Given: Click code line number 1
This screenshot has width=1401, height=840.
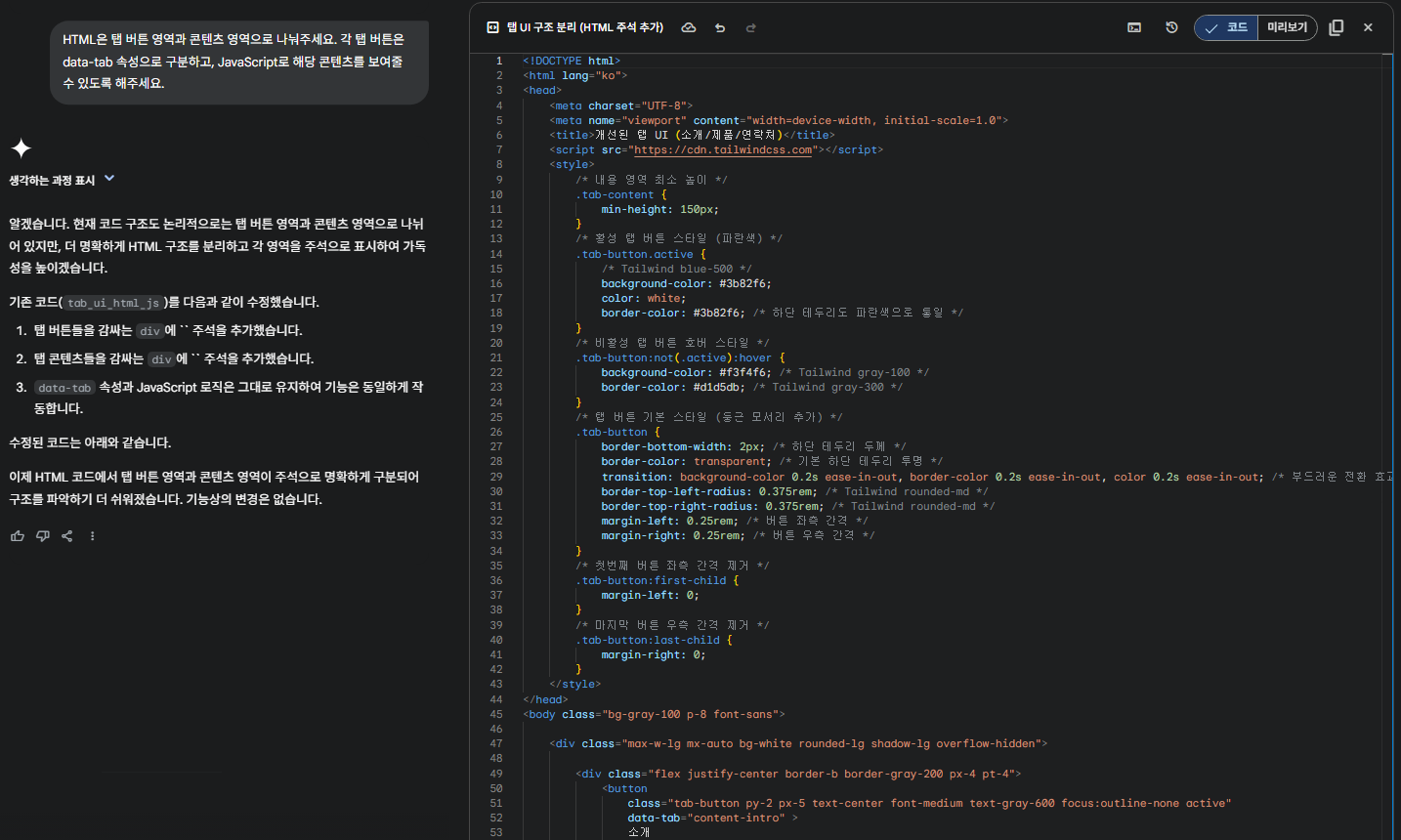Looking at the screenshot, I should pos(498,61).
